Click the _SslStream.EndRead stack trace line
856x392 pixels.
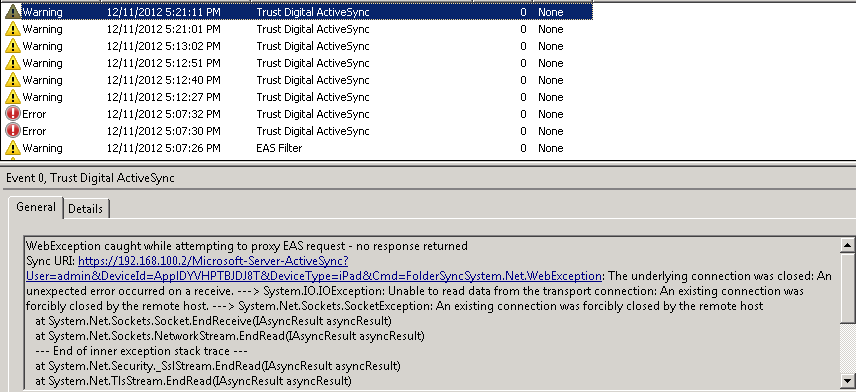218,365
